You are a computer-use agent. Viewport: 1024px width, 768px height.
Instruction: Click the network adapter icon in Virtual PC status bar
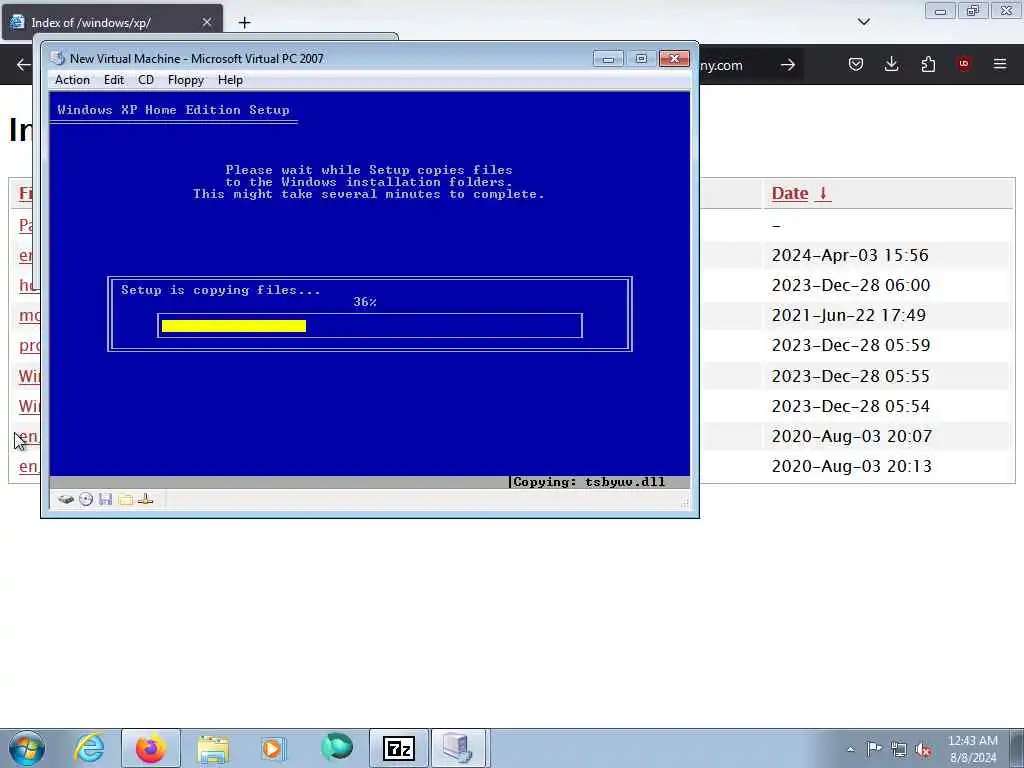click(x=146, y=500)
